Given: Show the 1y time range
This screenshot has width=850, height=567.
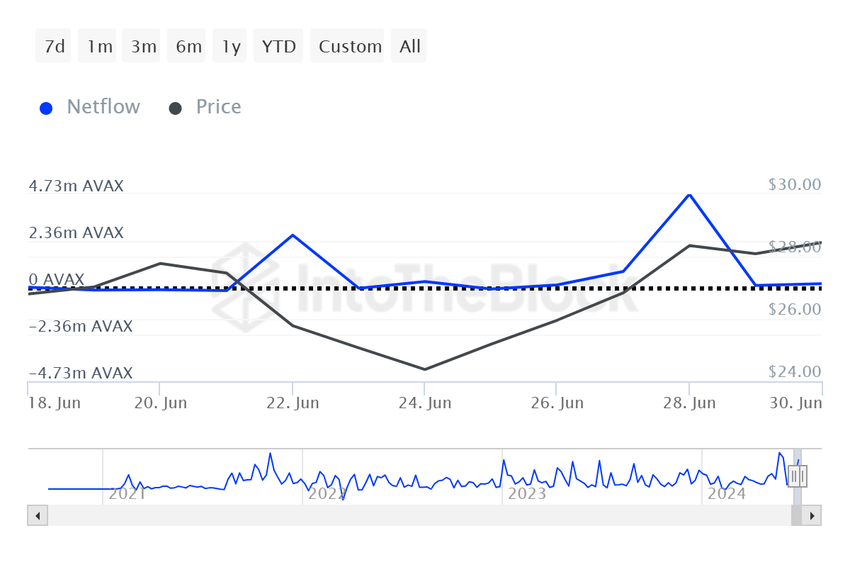Looking at the screenshot, I should tap(231, 46).
